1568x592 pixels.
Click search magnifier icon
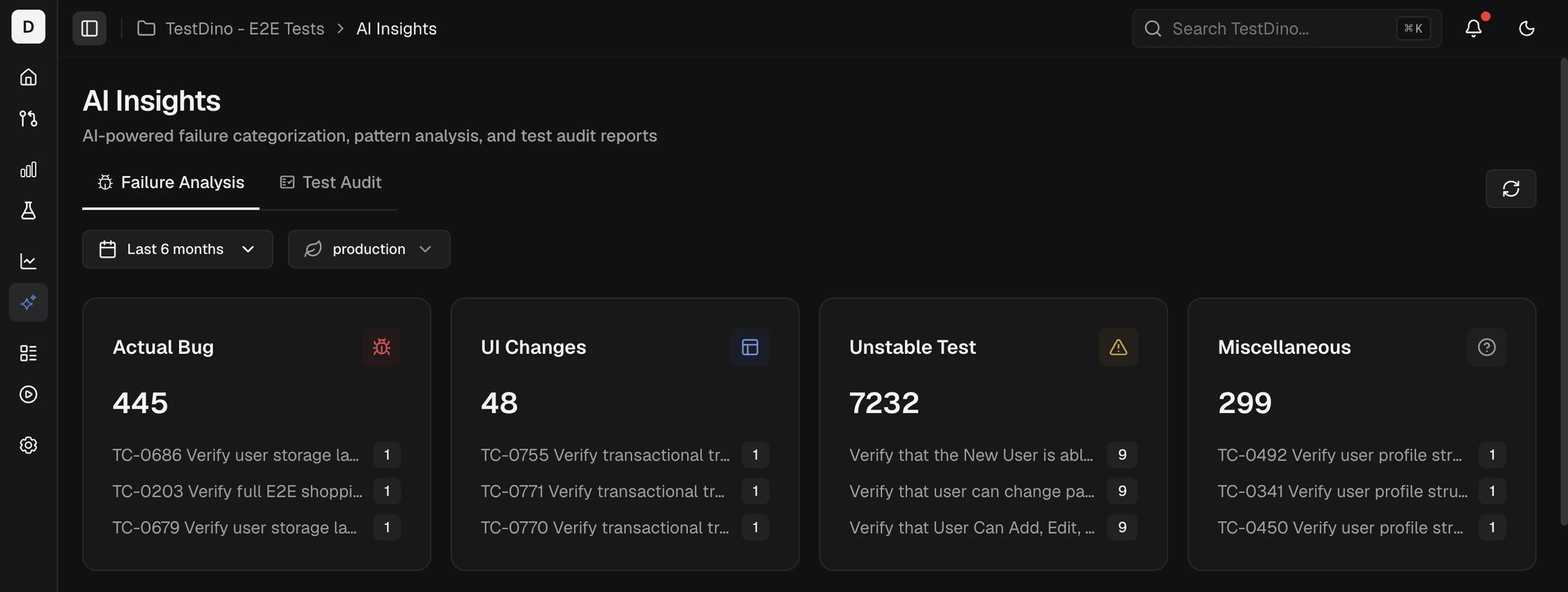point(1152,28)
